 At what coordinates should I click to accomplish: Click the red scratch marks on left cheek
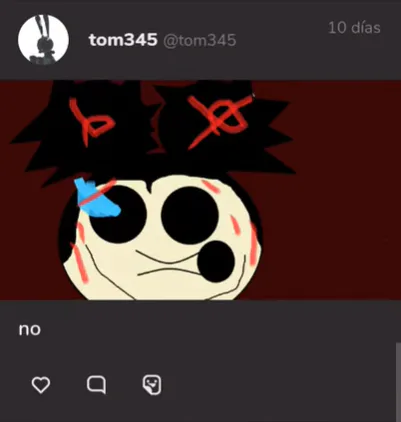click(x=80, y=253)
